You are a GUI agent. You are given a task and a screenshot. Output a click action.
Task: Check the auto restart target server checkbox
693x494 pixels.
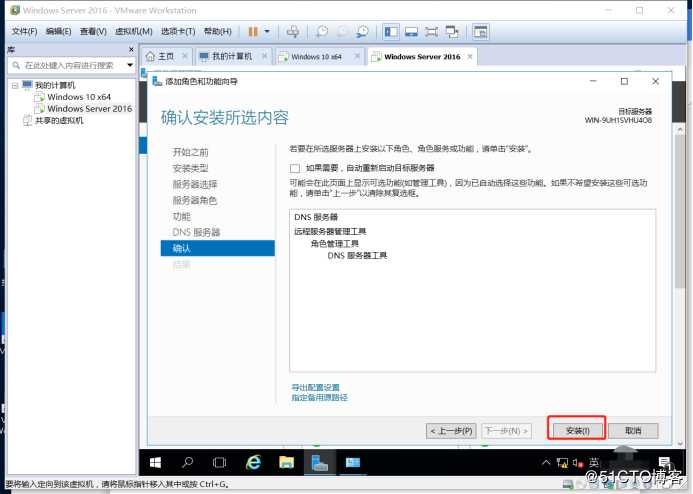295,168
